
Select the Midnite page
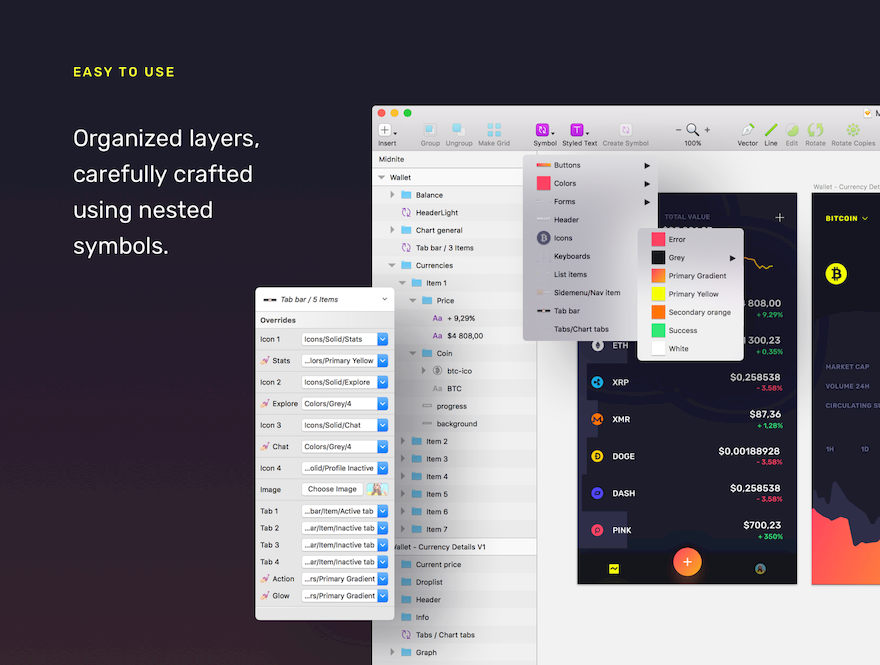pyautogui.click(x=391, y=159)
